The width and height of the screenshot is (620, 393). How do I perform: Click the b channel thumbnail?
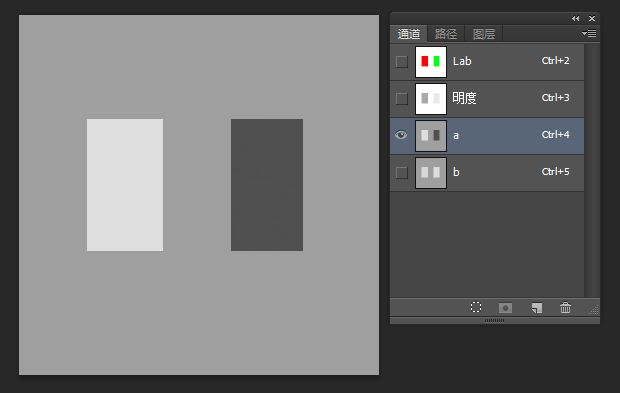coord(431,173)
